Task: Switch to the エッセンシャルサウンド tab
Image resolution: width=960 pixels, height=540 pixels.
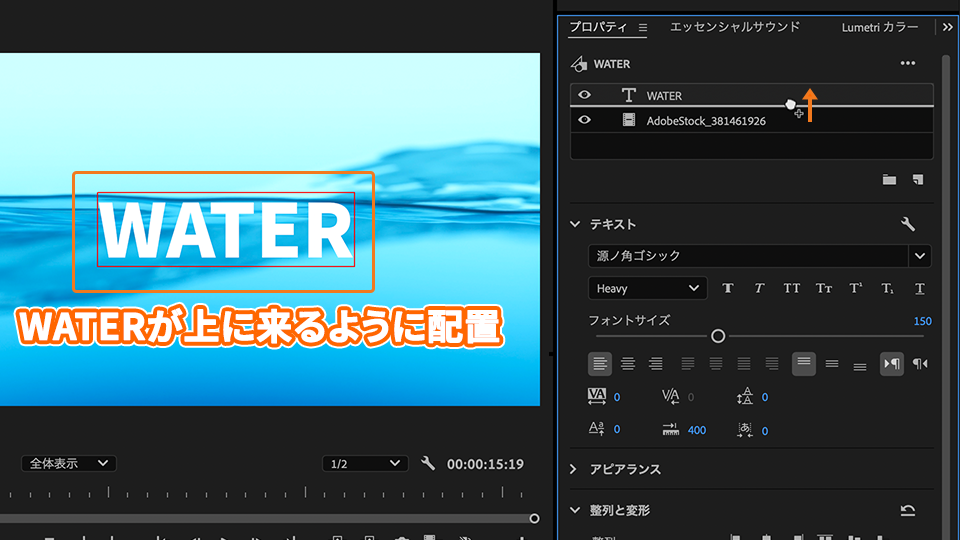Action: point(735,27)
